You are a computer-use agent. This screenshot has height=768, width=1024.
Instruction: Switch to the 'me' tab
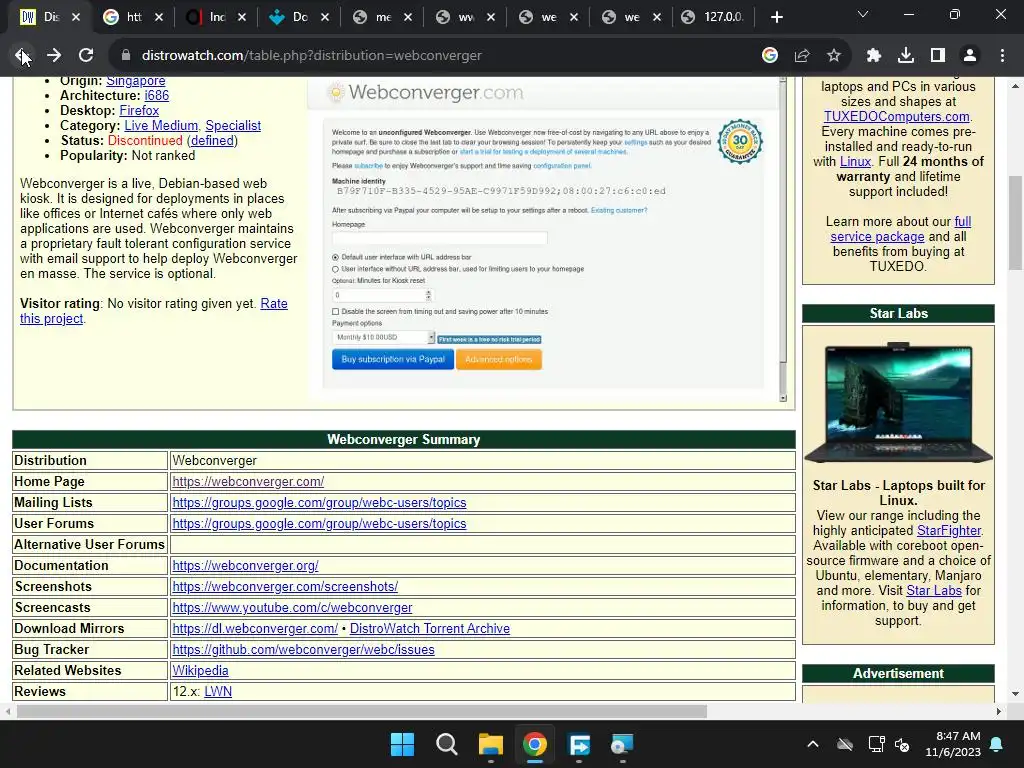(x=383, y=17)
